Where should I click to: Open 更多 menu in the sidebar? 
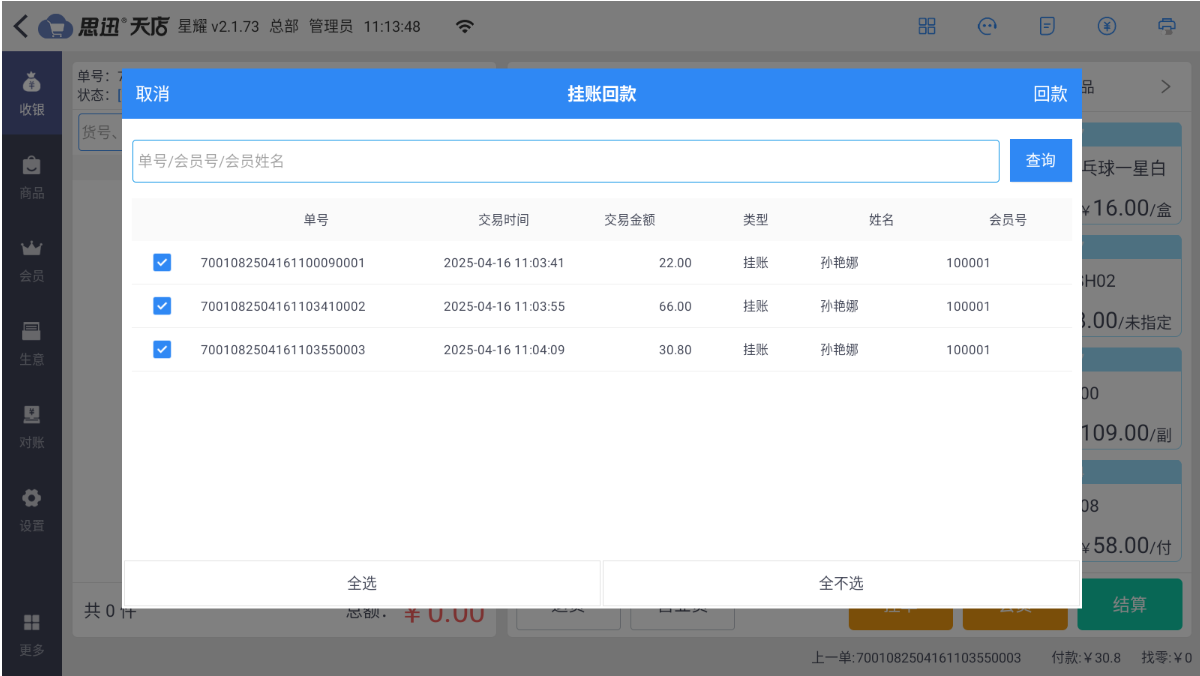31,633
